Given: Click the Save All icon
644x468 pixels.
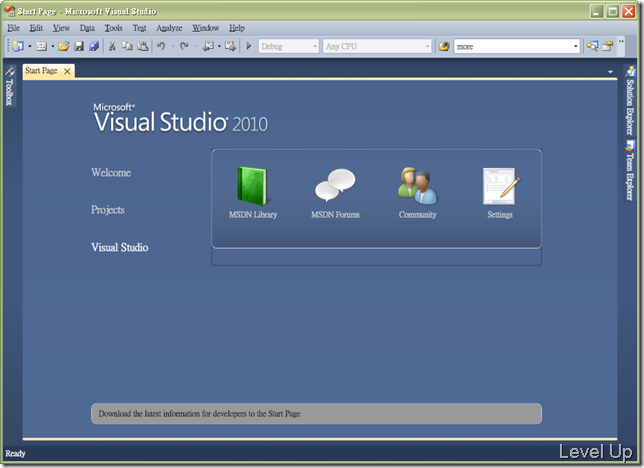Looking at the screenshot, I should tap(94, 46).
